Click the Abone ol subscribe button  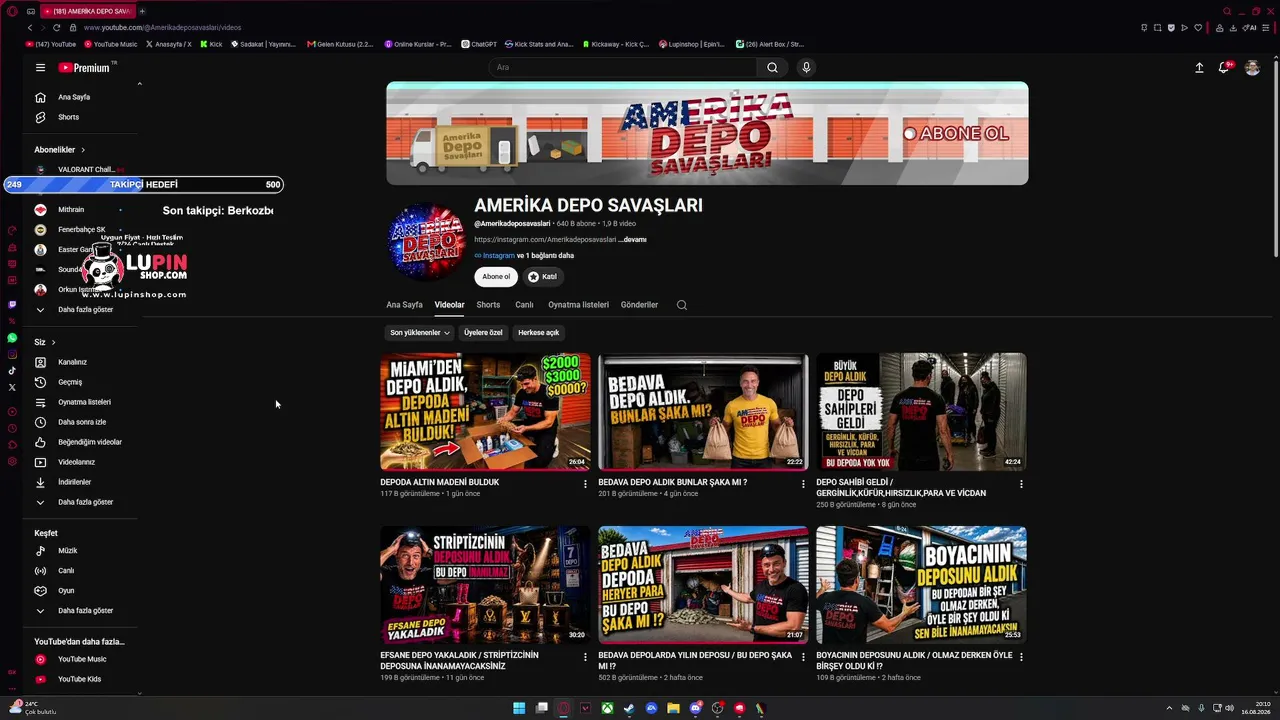[496, 277]
